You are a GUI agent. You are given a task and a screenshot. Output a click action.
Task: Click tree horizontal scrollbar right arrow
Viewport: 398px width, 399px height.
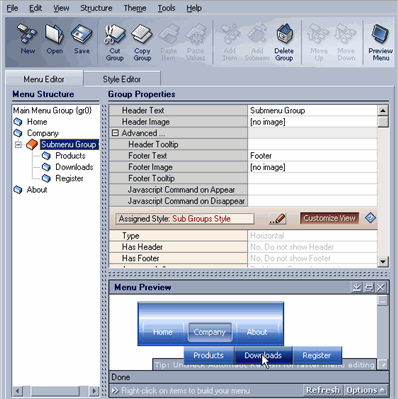(94, 390)
